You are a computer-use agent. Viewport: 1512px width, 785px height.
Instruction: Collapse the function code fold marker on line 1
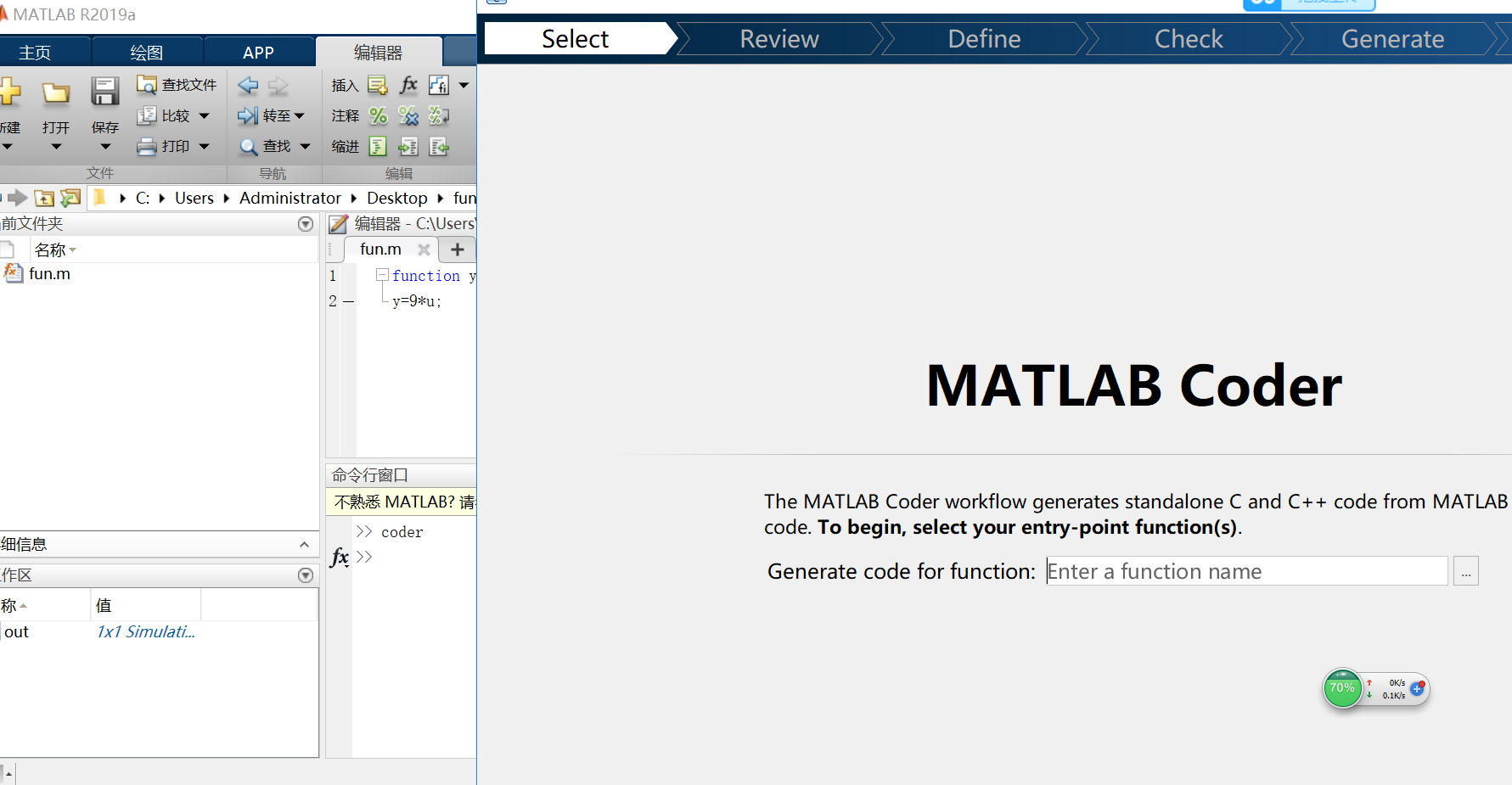click(x=382, y=275)
